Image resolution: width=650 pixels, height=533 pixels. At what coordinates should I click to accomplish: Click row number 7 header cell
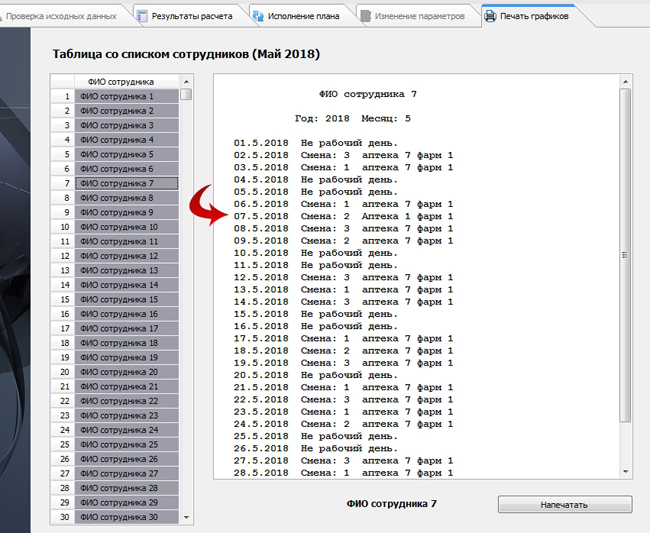(x=63, y=183)
